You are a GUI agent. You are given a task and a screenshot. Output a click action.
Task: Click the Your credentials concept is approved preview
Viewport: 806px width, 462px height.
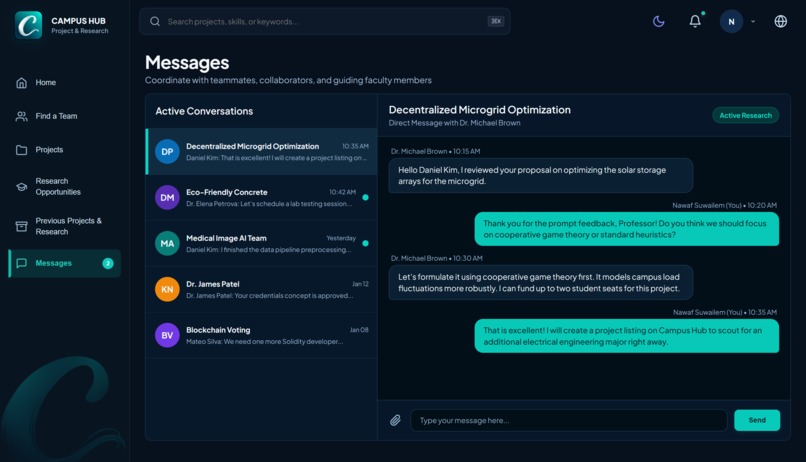coord(269,296)
